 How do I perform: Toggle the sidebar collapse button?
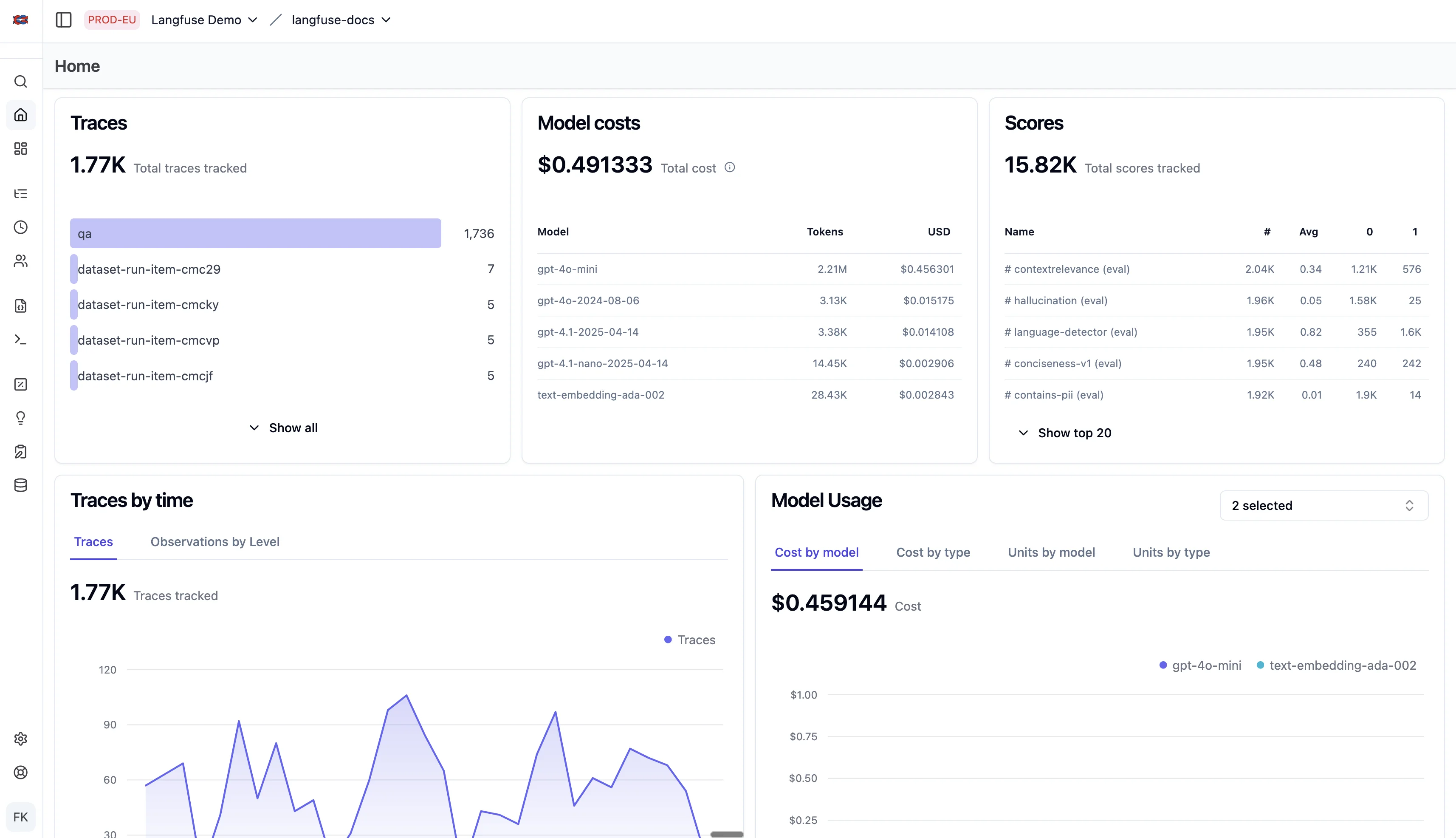coord(63,20)
